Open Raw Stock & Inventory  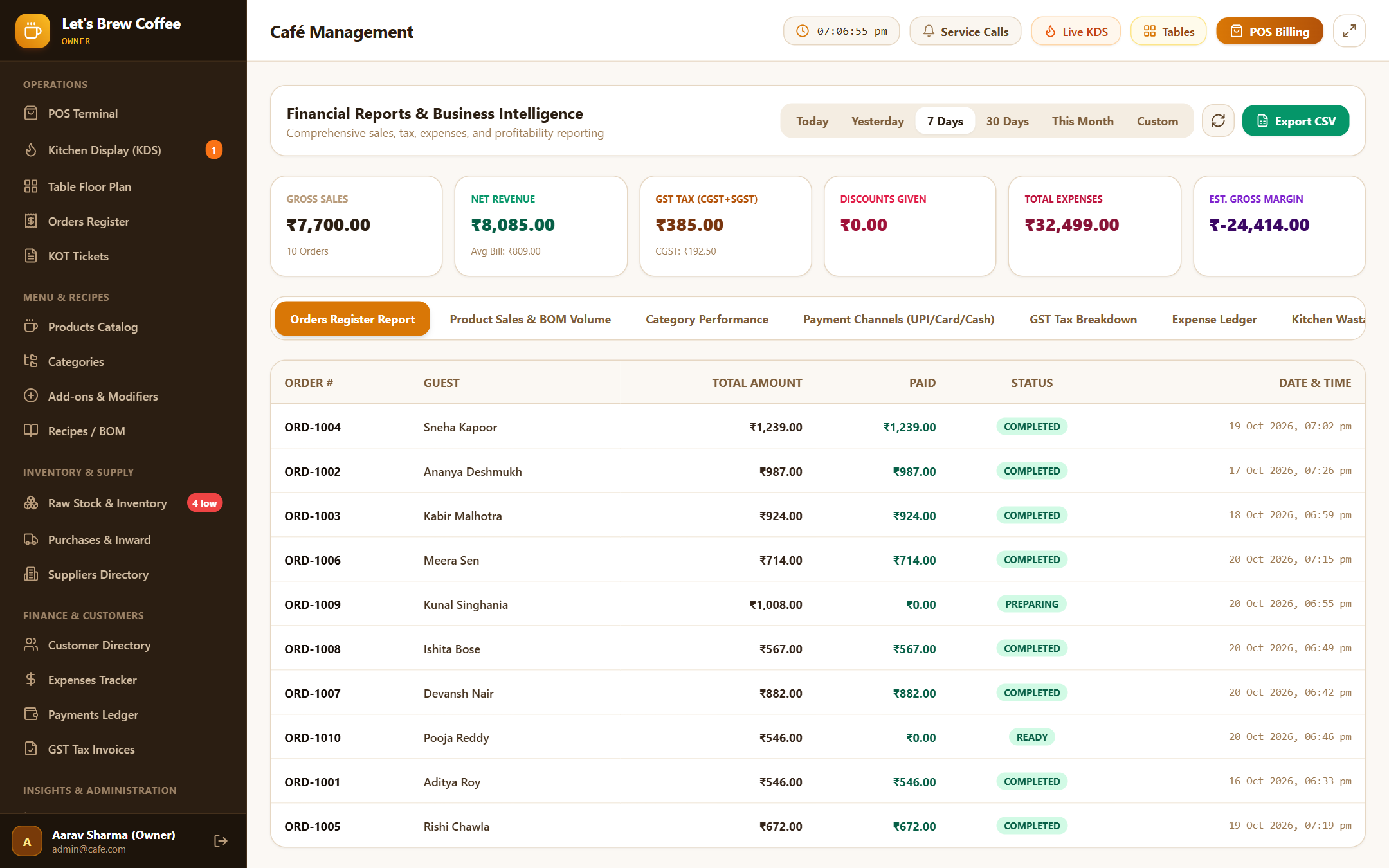pos(123,503)
